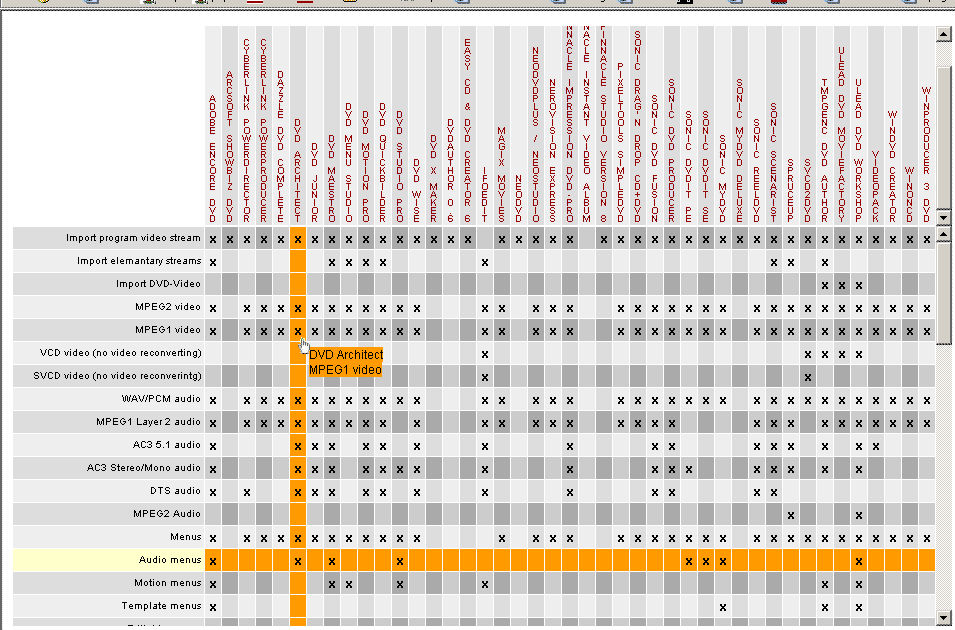The height and width of the screenshot is (630, 955).
Task: Select the Spruceup column header
Action: [791, 191]
